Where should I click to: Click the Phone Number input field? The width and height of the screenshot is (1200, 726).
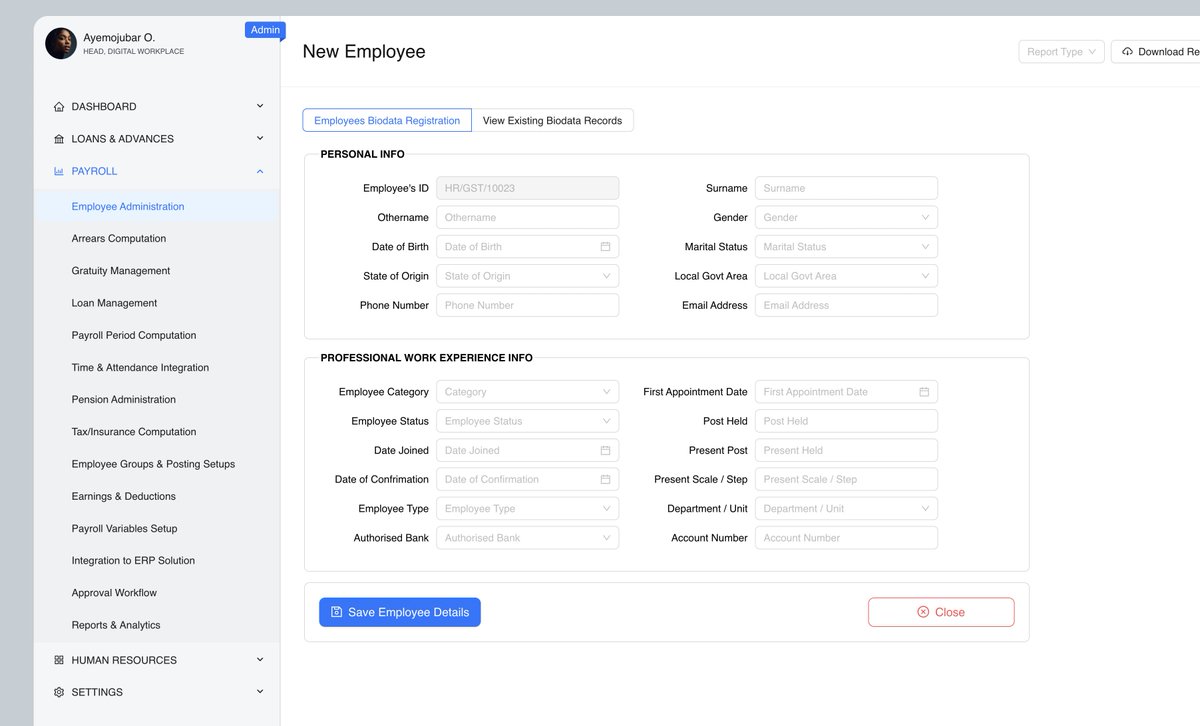[527, 305]
